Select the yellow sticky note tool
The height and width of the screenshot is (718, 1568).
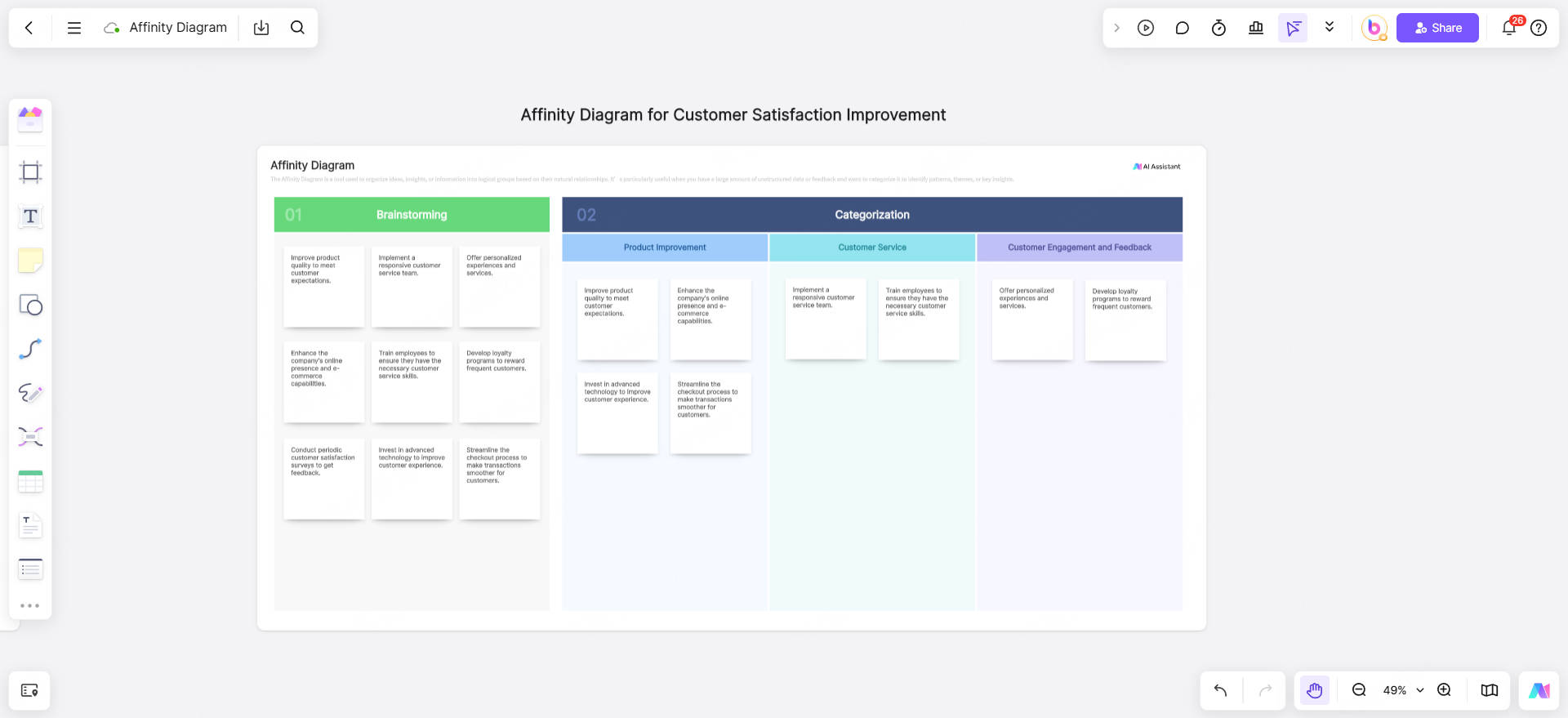point(30,261)
